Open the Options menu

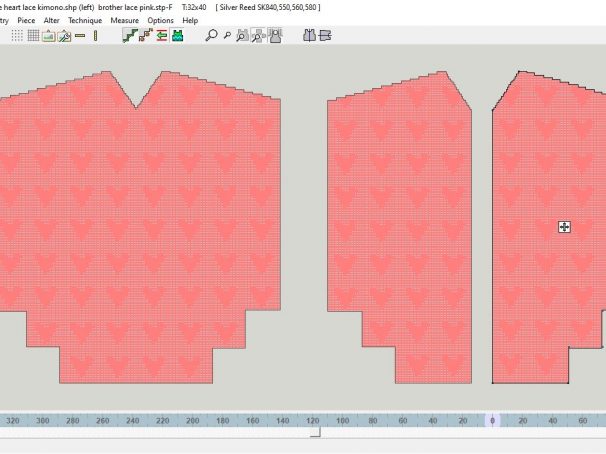[x=160, y=20]
